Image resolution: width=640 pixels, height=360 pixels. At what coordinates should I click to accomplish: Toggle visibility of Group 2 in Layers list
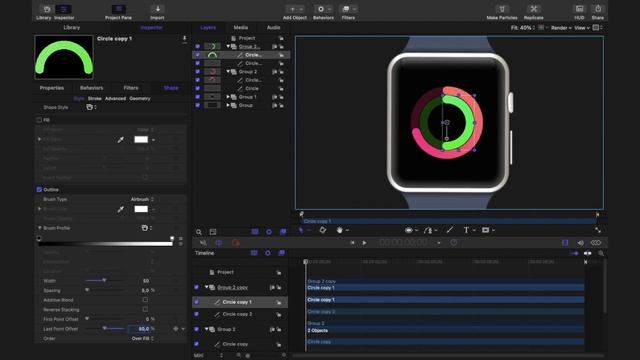pos(198,71)
